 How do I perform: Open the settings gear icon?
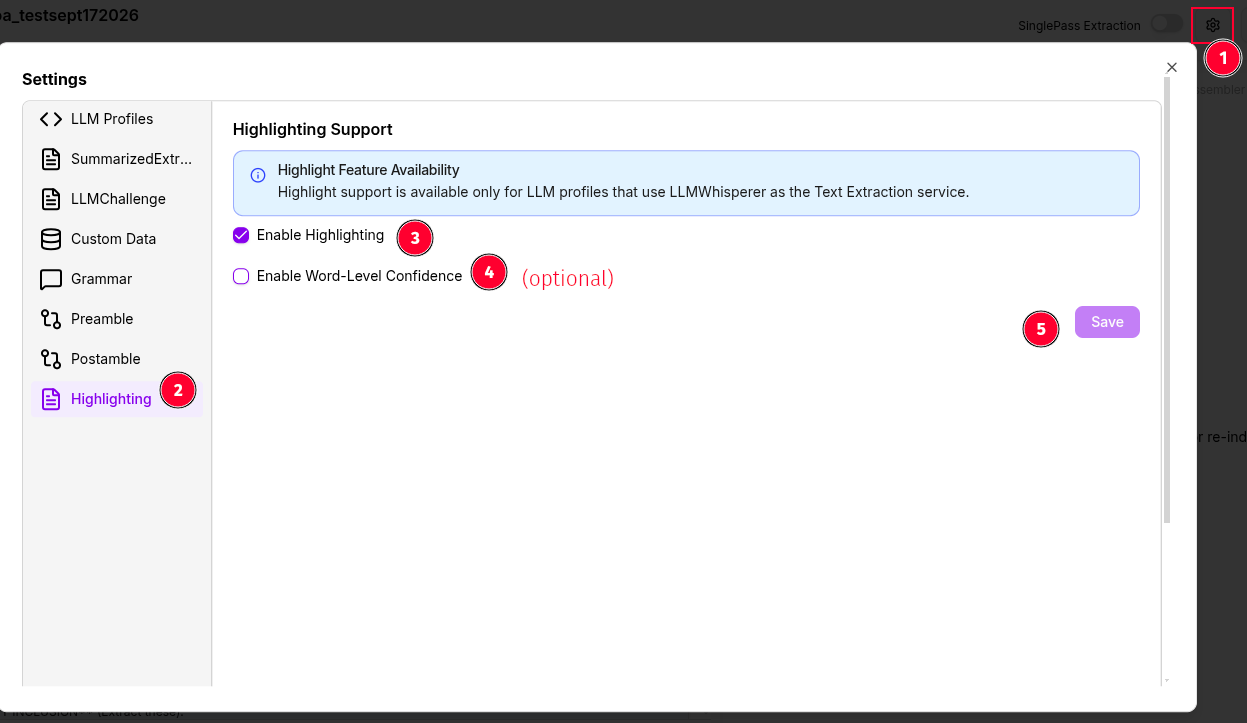[1213, 25]
